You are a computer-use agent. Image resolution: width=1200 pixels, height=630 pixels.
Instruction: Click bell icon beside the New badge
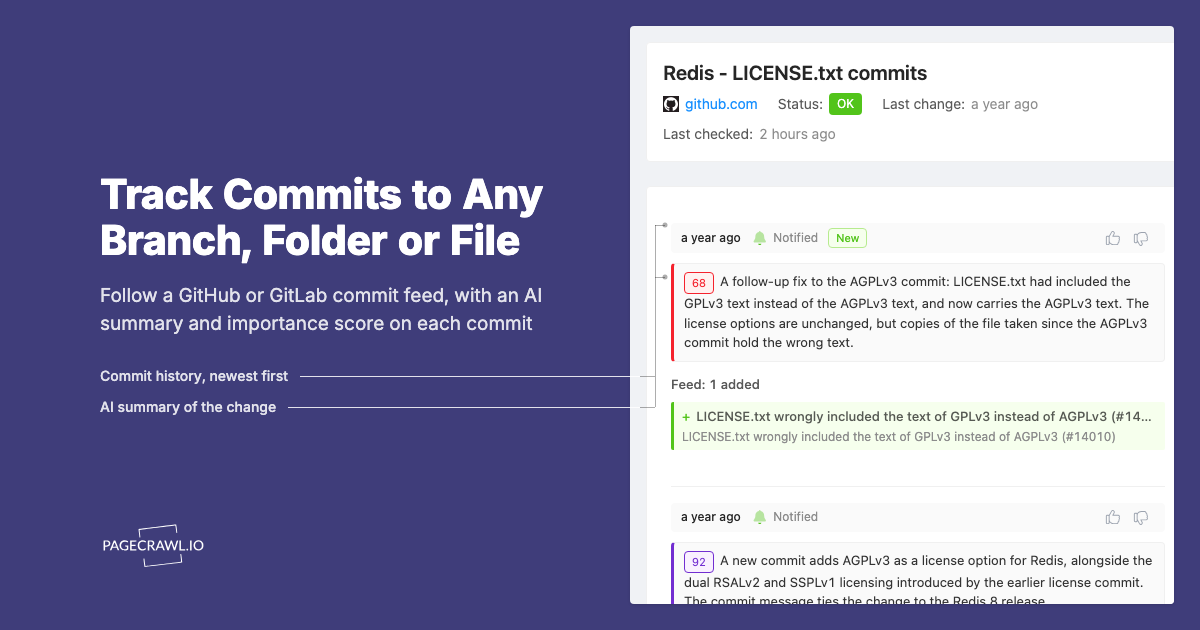760,238
